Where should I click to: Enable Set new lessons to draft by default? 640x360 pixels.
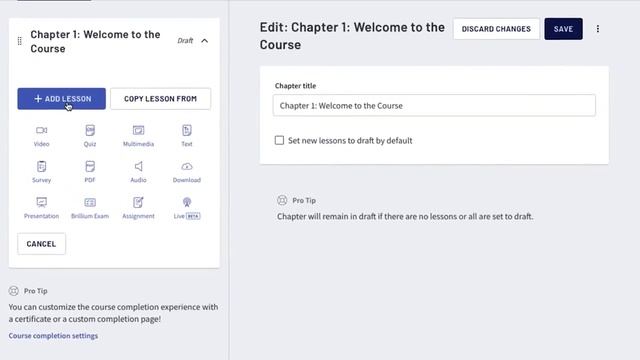click(279, 140)
